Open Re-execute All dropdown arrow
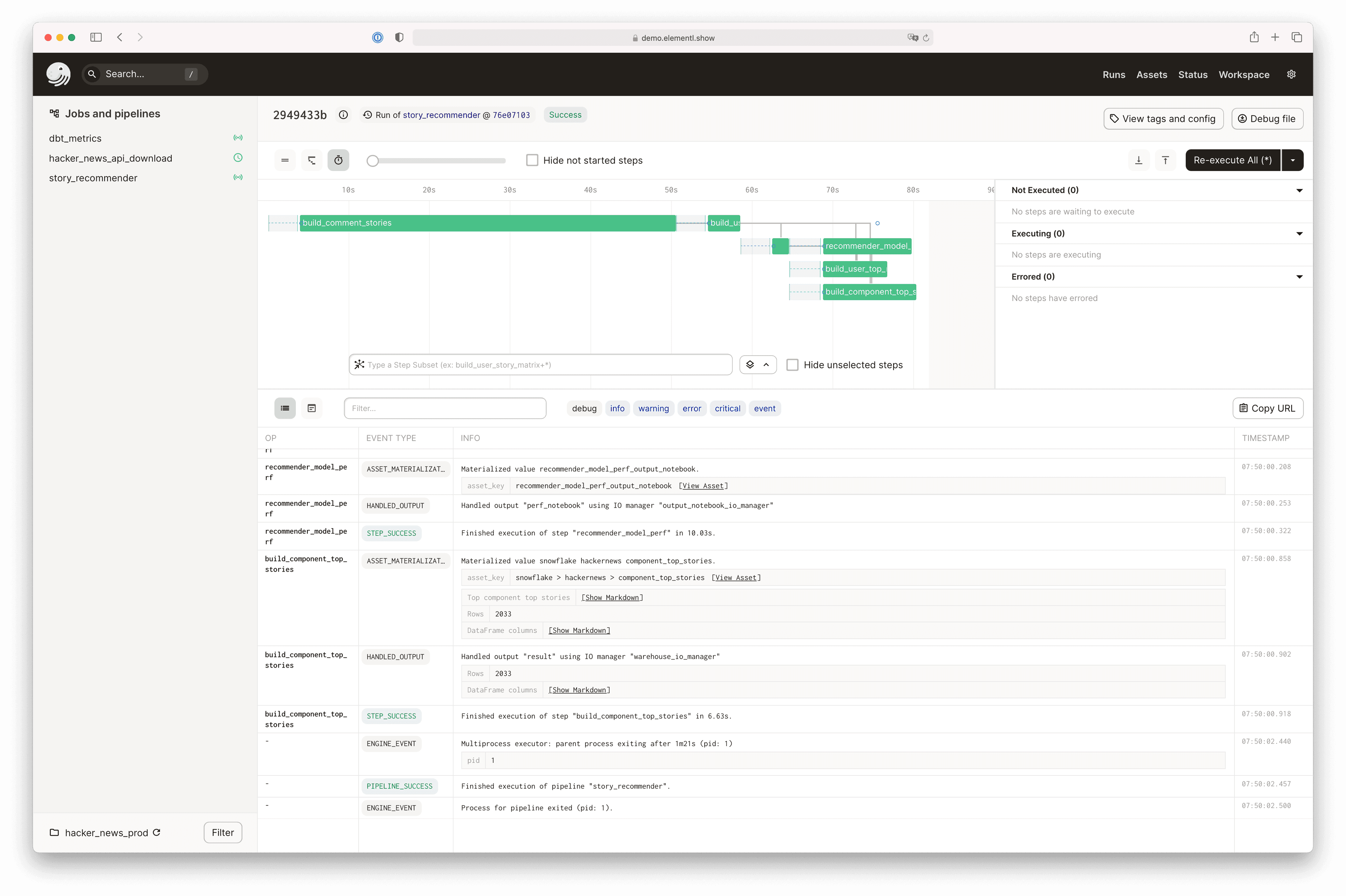This screenshot has width=1346, height=896. [x=1292, y=160]
